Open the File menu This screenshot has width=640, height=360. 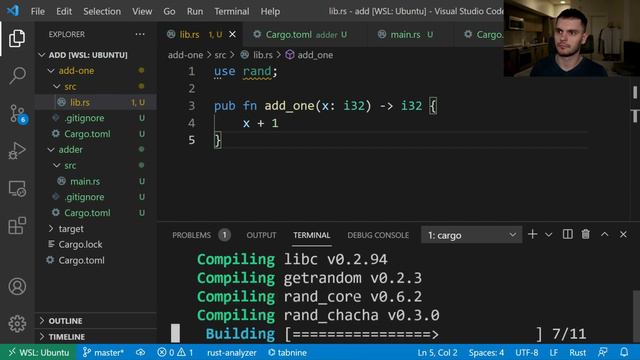pos(38,11)
